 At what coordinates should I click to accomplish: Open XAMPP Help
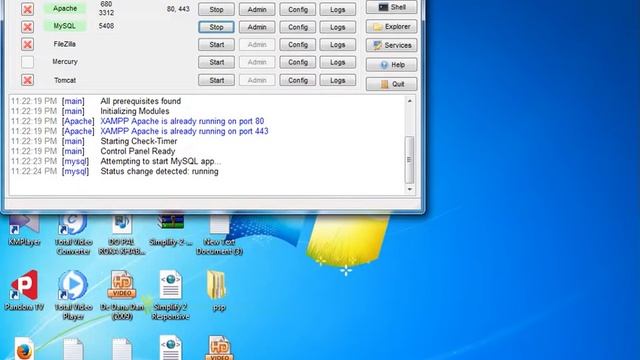391,64
